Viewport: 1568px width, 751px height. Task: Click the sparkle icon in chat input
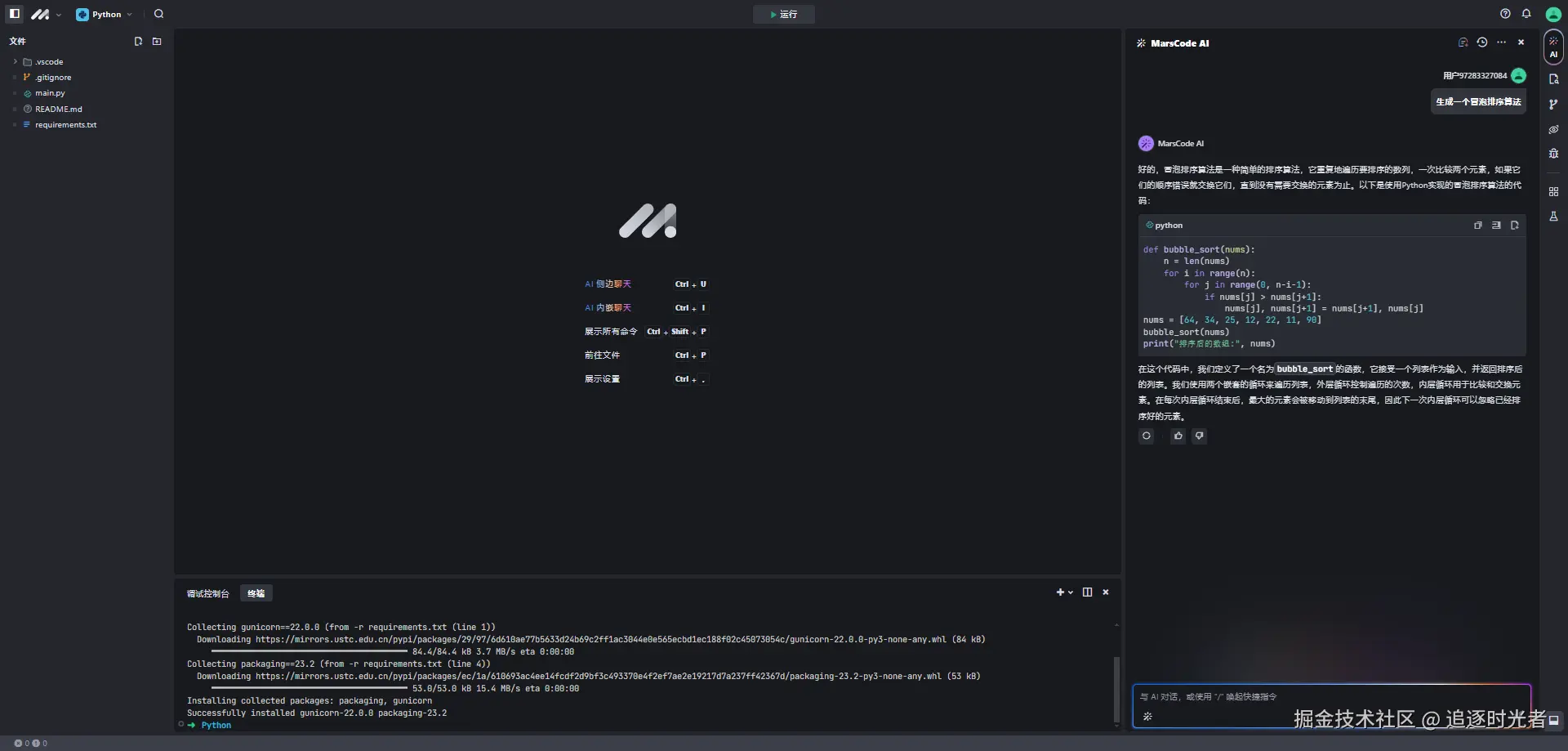pyautogui.click(x=1147, y=717)
